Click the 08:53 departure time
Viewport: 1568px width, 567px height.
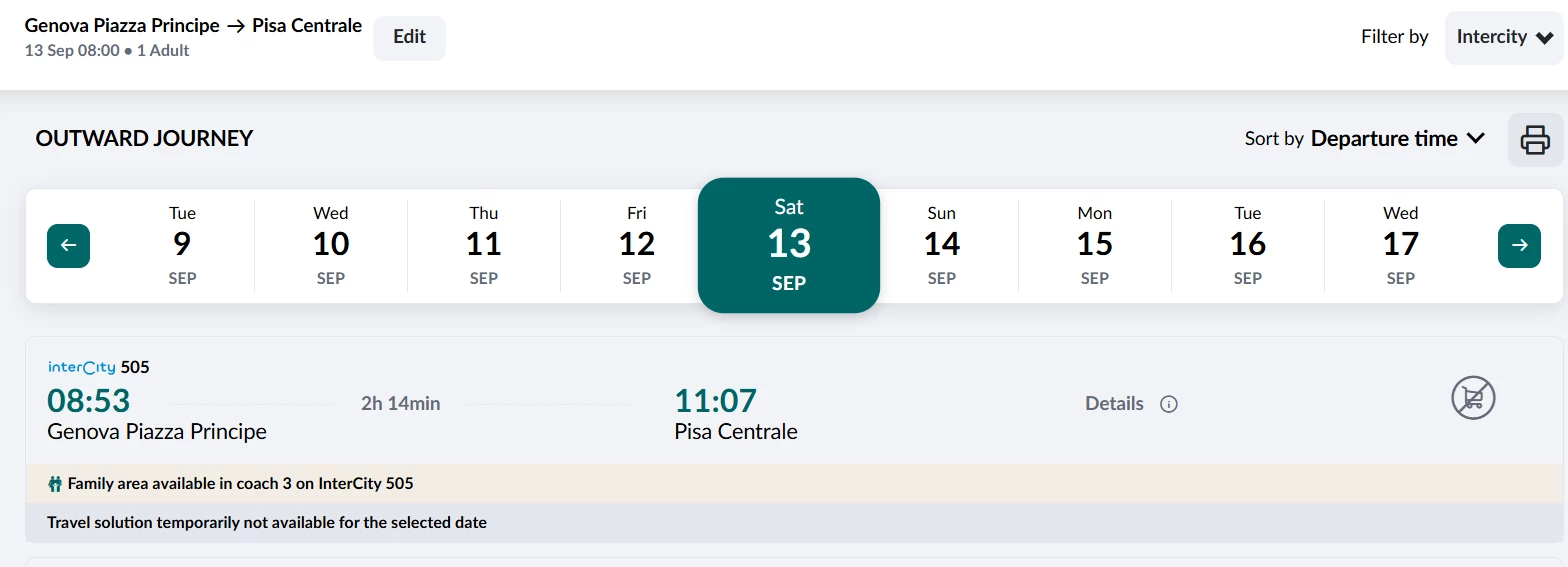click(x=89, y=401)
